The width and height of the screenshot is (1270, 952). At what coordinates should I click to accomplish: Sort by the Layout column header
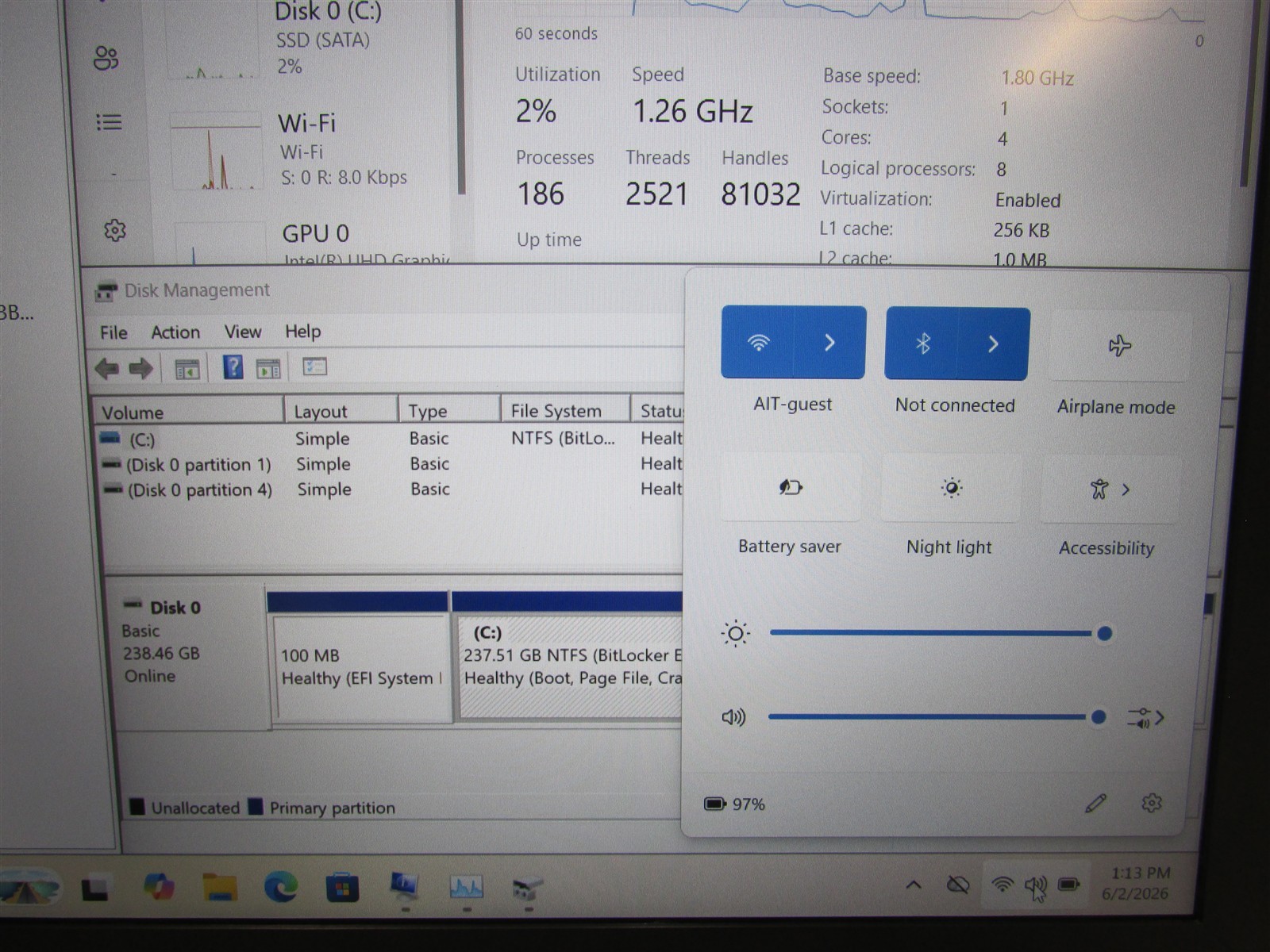point(341,411)
